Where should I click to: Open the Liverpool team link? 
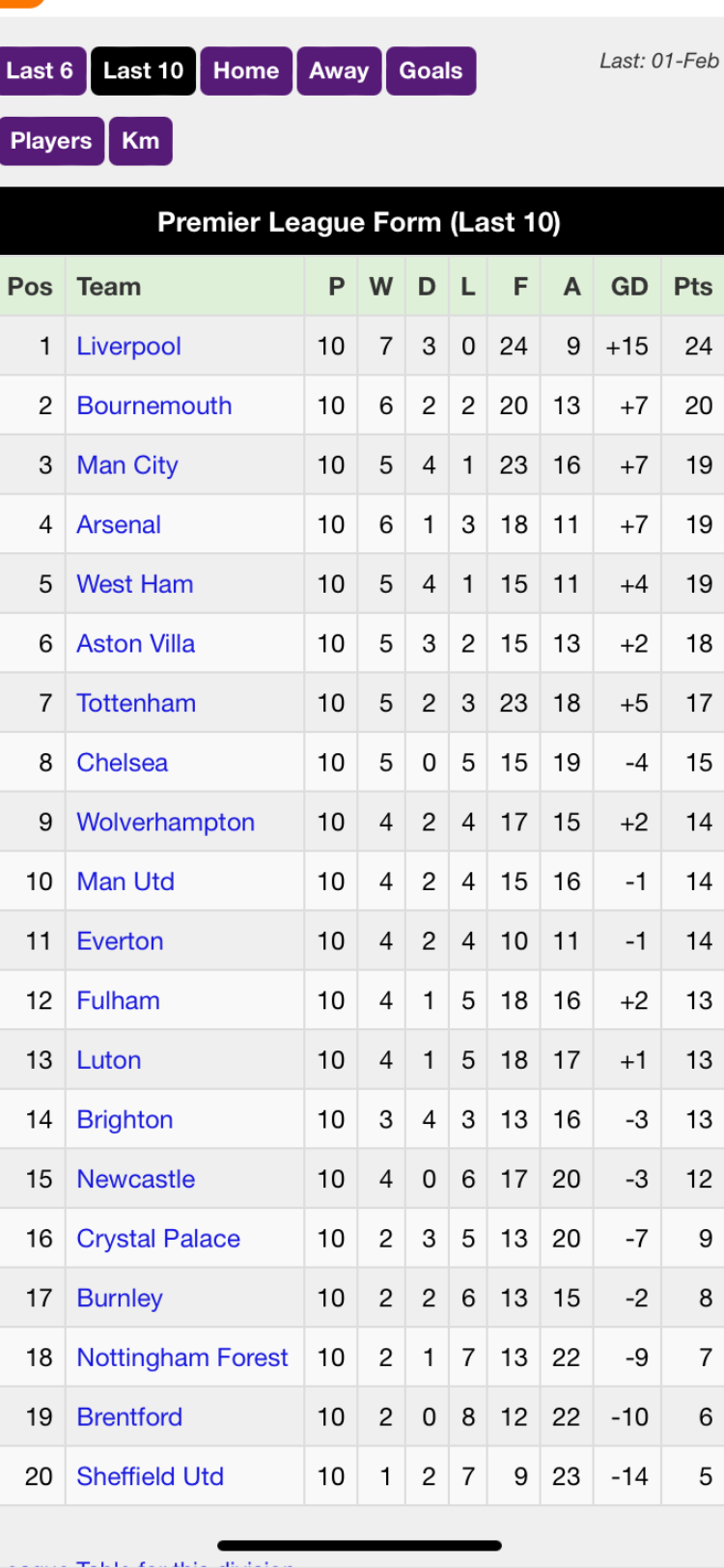coord(128,346)
